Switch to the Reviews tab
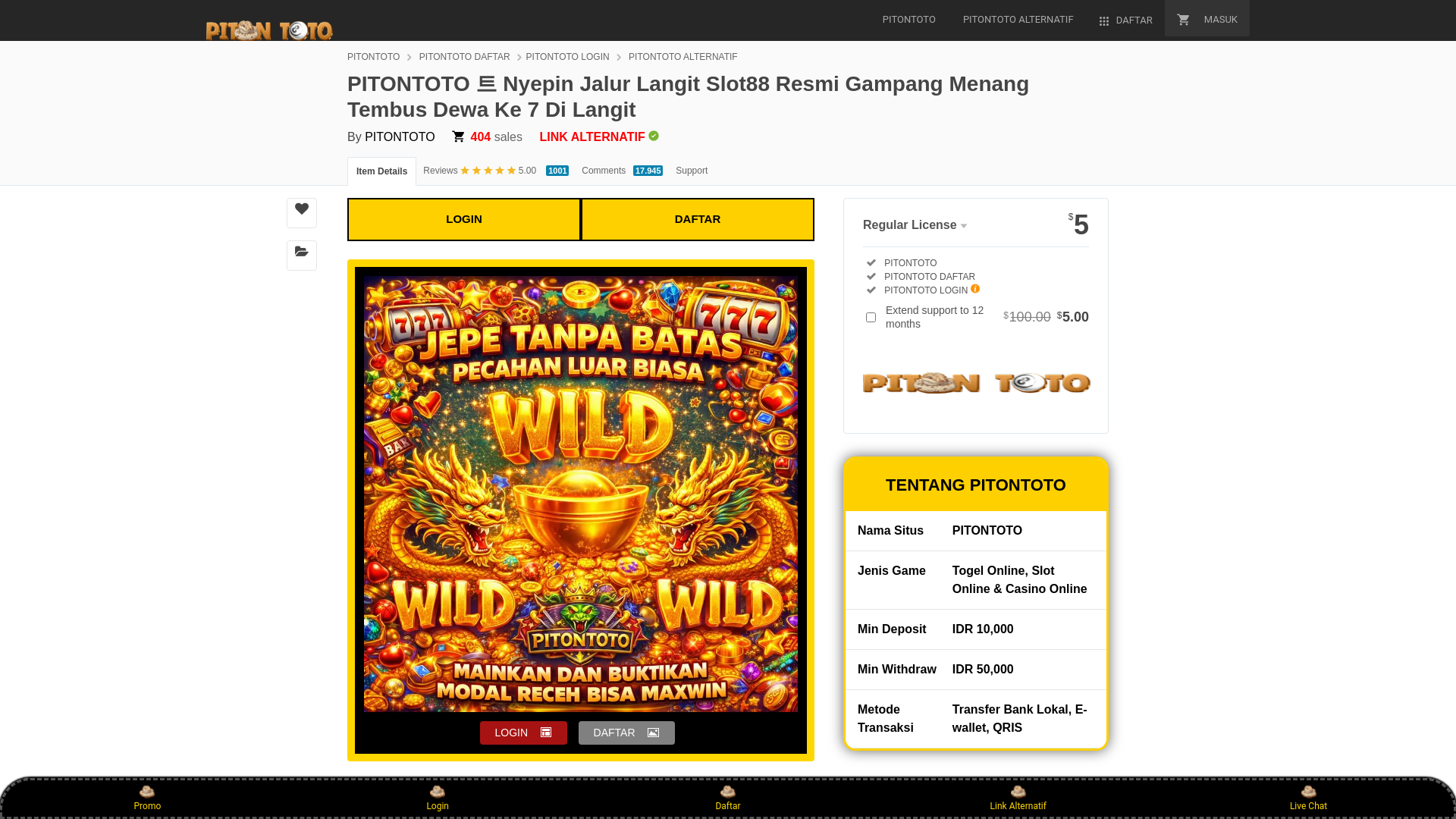 [x=496, y=171]
